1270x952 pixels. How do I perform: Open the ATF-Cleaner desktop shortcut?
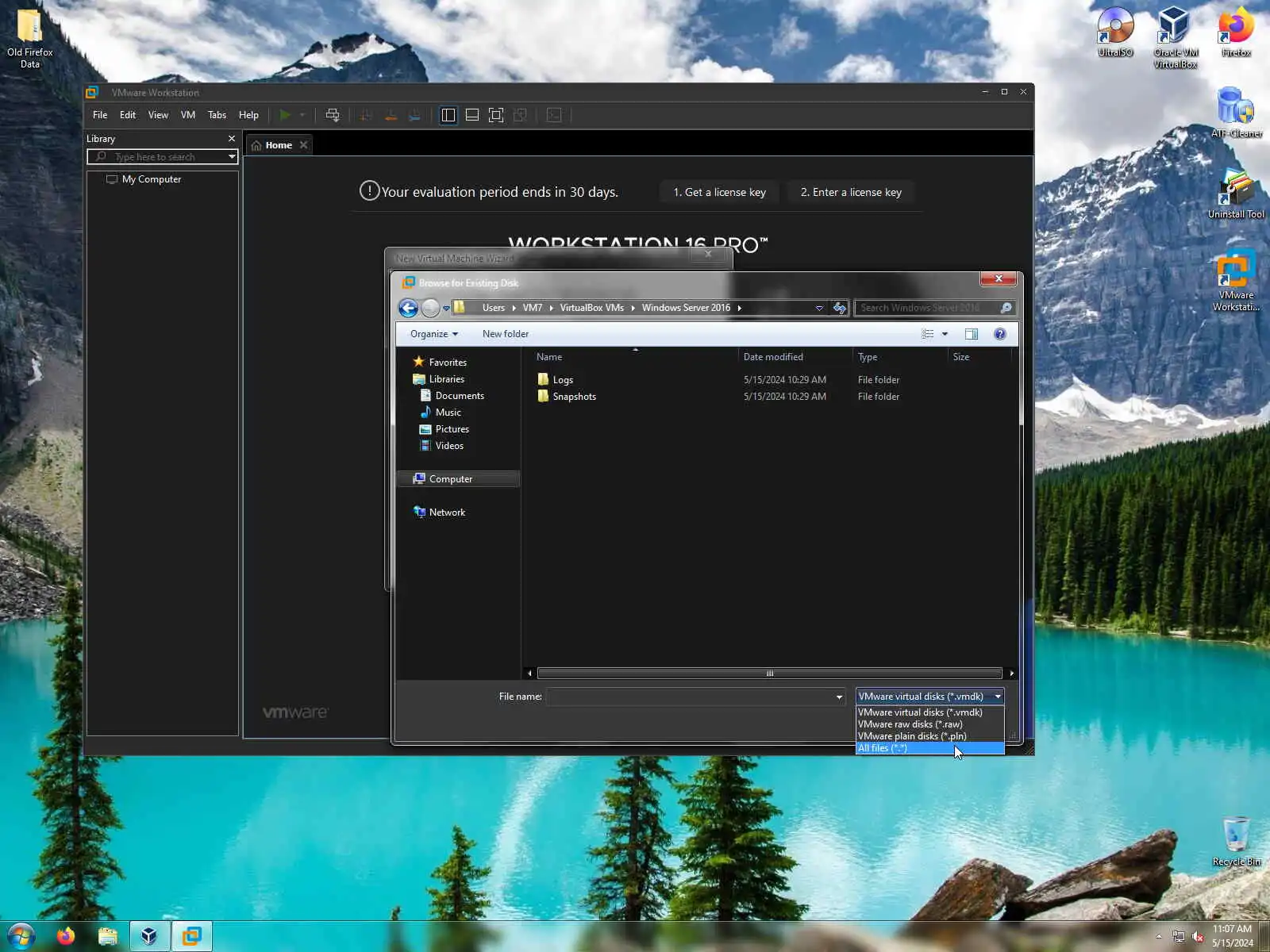(1236, 112)
